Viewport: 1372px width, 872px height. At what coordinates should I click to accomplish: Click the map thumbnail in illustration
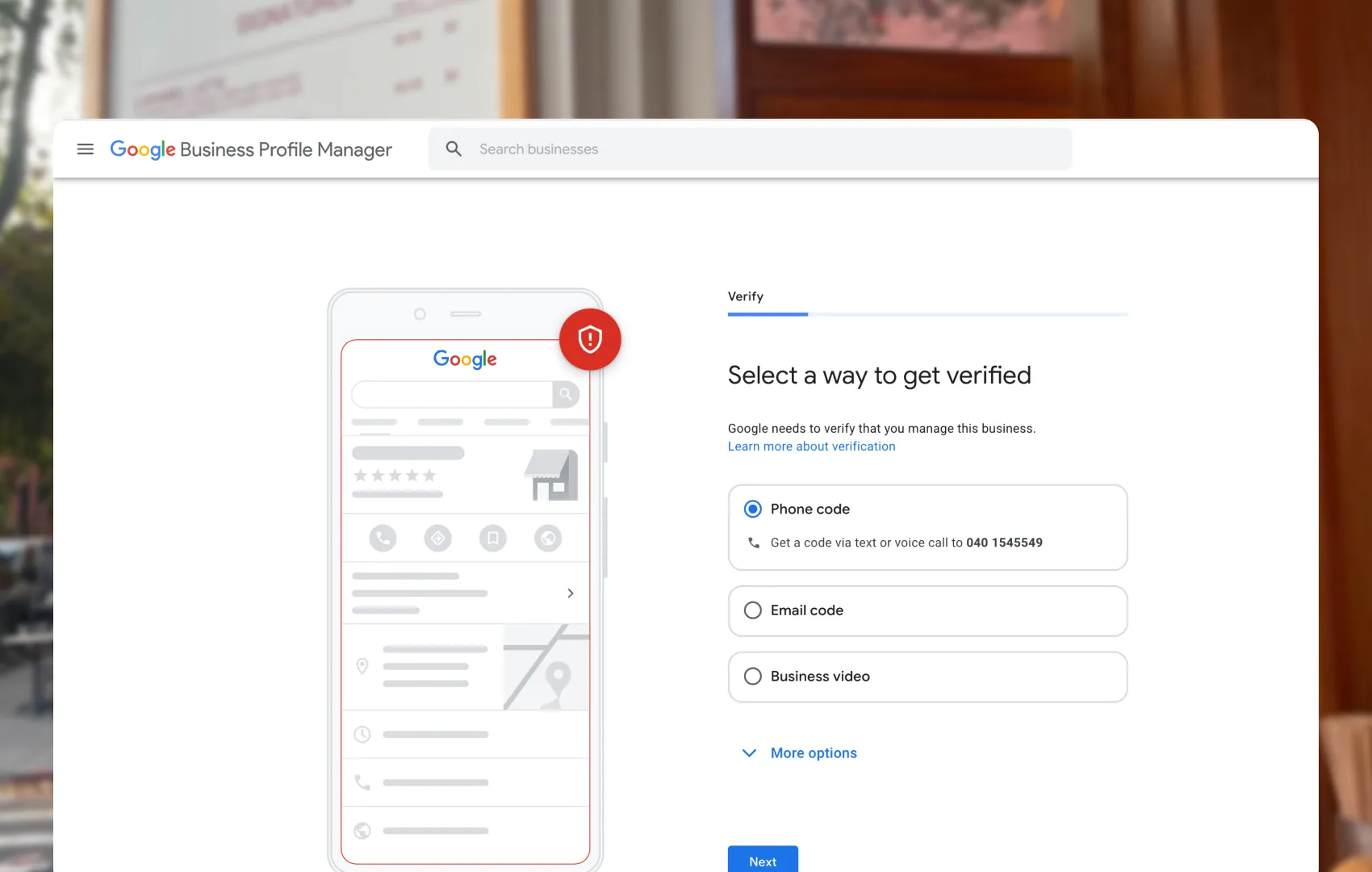point(546,667)
